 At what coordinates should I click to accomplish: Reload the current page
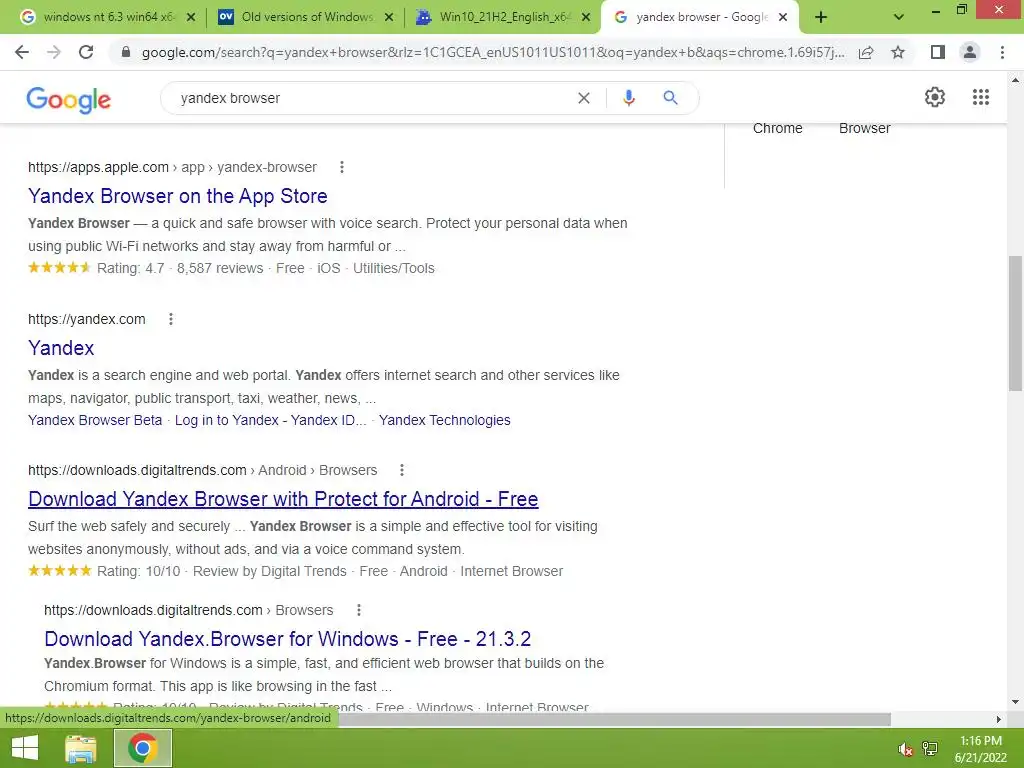[x=86, y=52]
